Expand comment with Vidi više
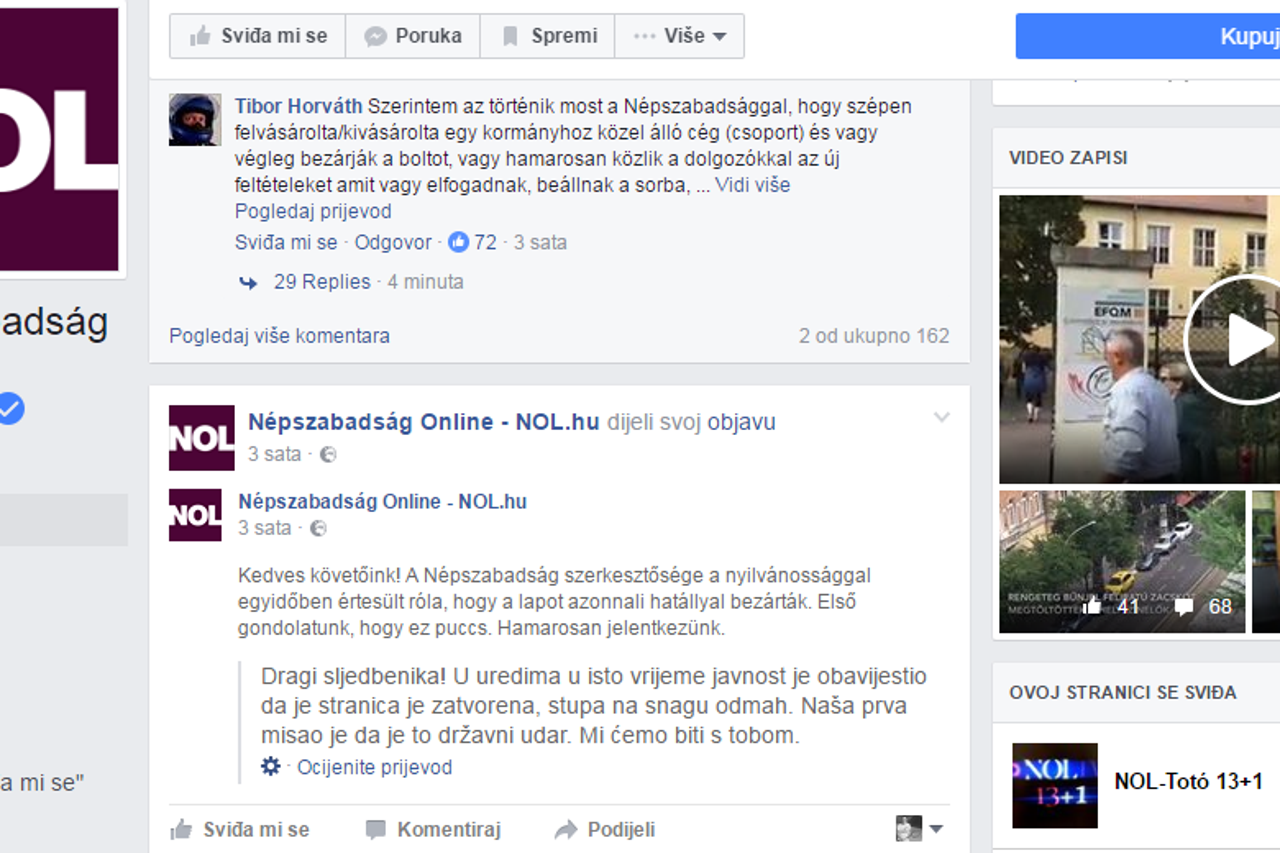The height and width of the screenshot is (853, 1280). pyautogui.click(x=752, y=185)
